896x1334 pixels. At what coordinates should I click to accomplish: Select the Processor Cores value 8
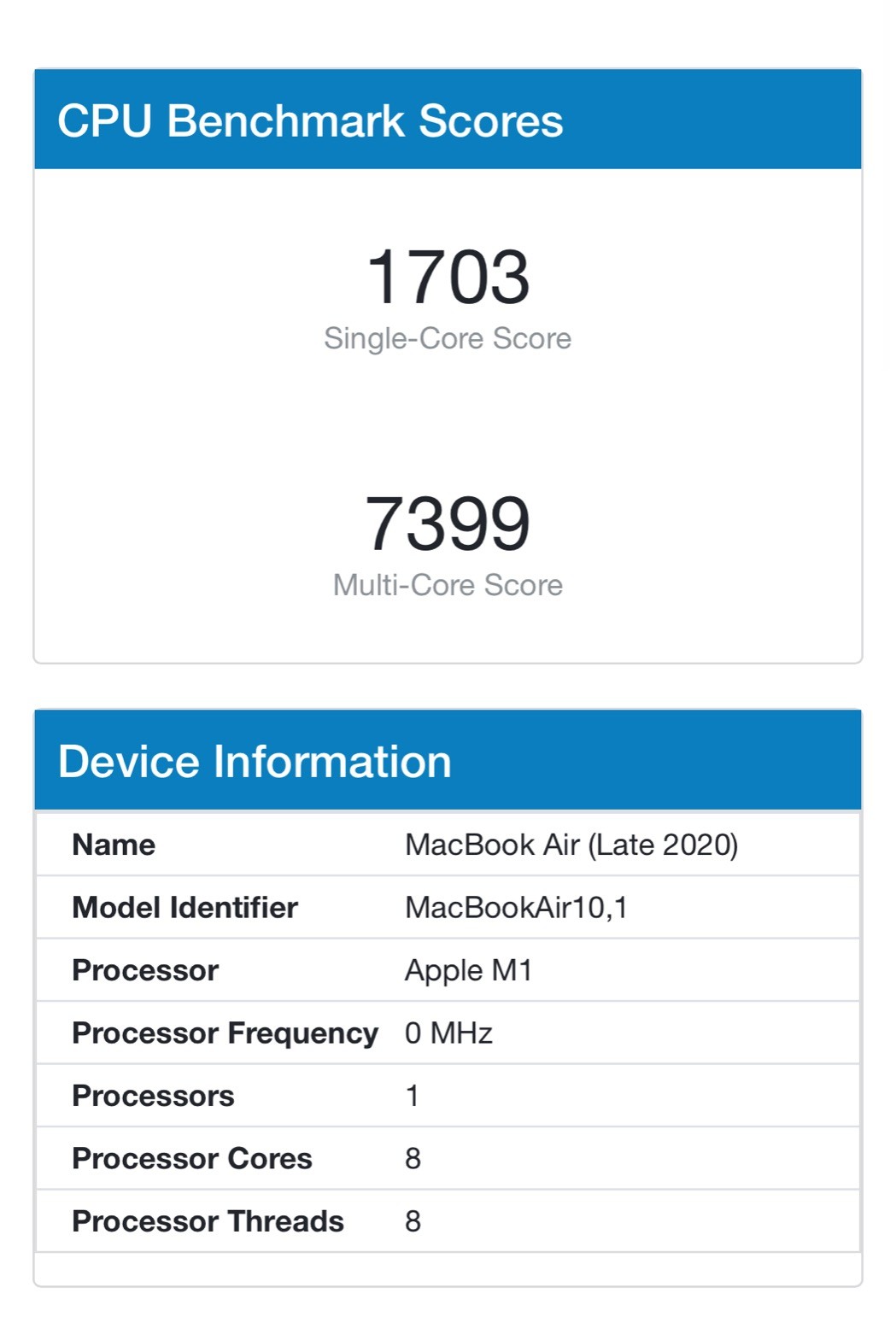[413, 1159]
